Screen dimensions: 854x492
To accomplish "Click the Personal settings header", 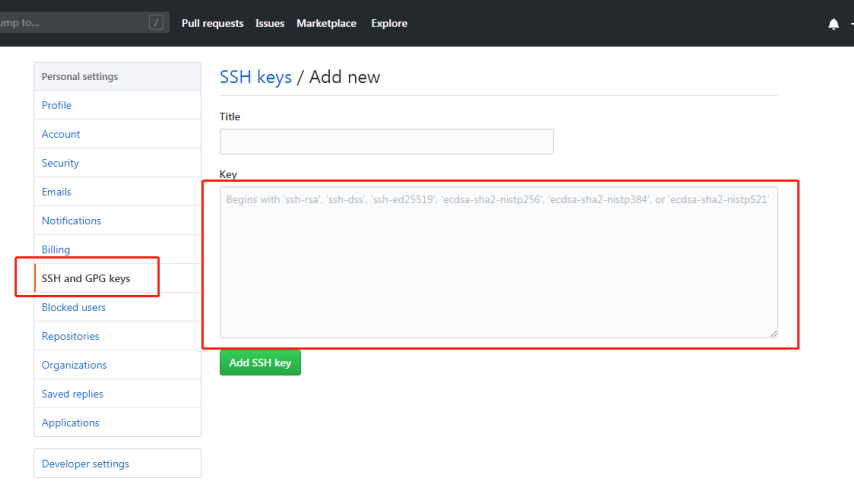I will click(x=117, y=77).
